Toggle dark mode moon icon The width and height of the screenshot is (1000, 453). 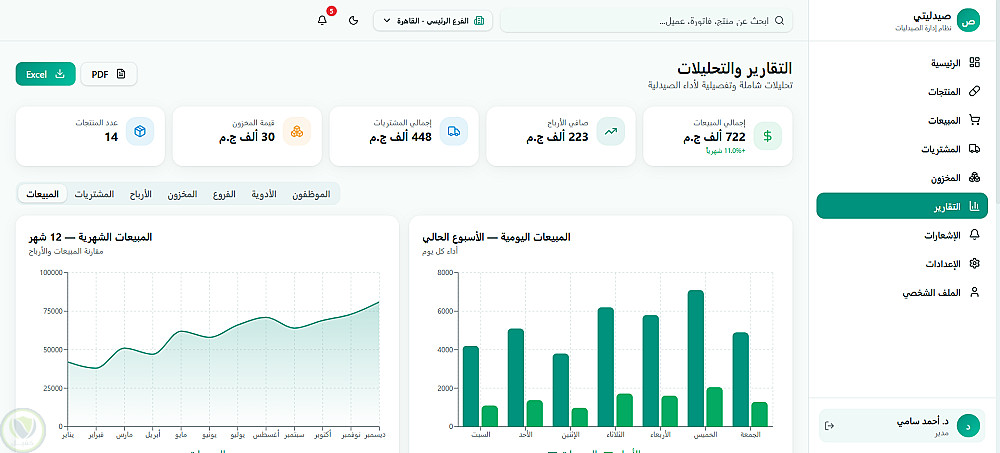coord(354,20)
